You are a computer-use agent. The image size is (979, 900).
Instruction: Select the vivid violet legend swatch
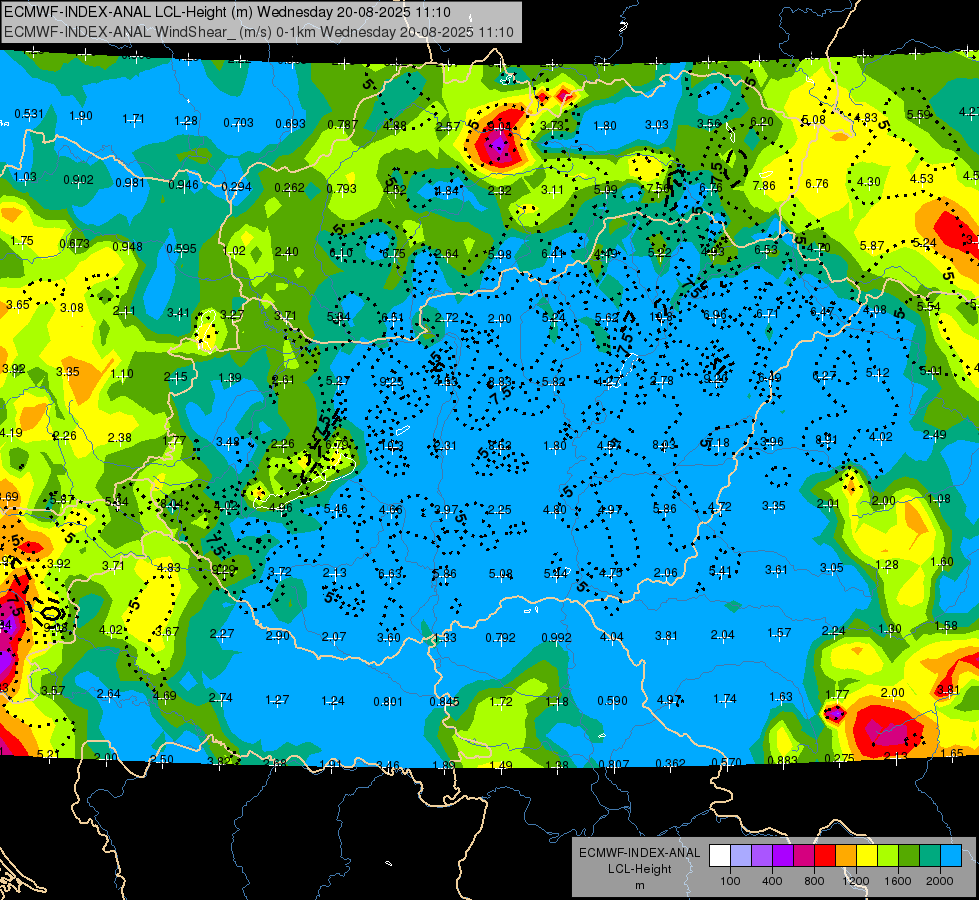(783, 856)
